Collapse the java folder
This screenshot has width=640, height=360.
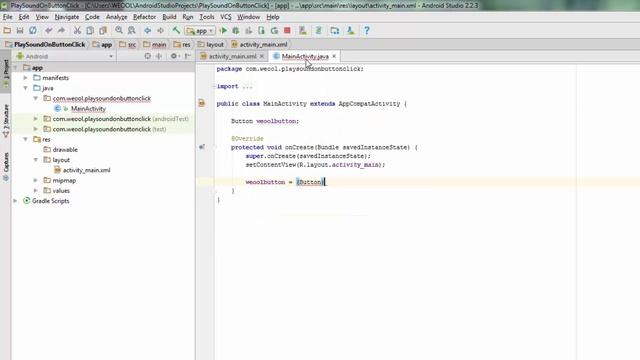point(25,88)
